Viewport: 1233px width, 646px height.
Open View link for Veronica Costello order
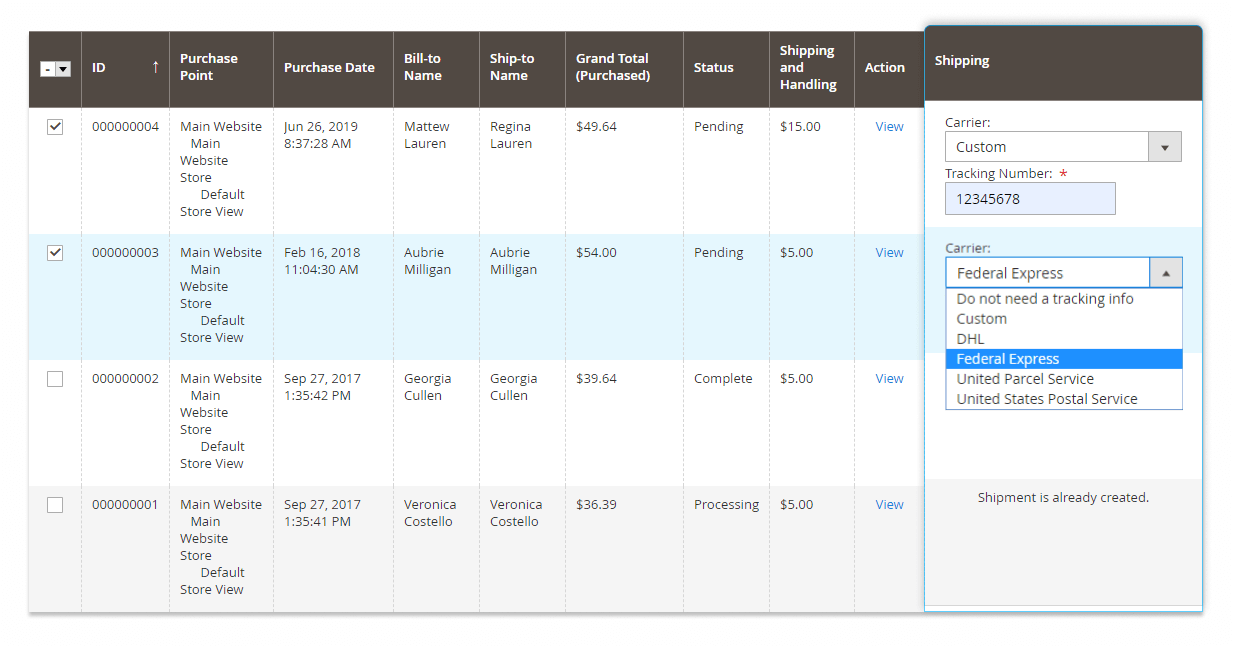[889, 505]
